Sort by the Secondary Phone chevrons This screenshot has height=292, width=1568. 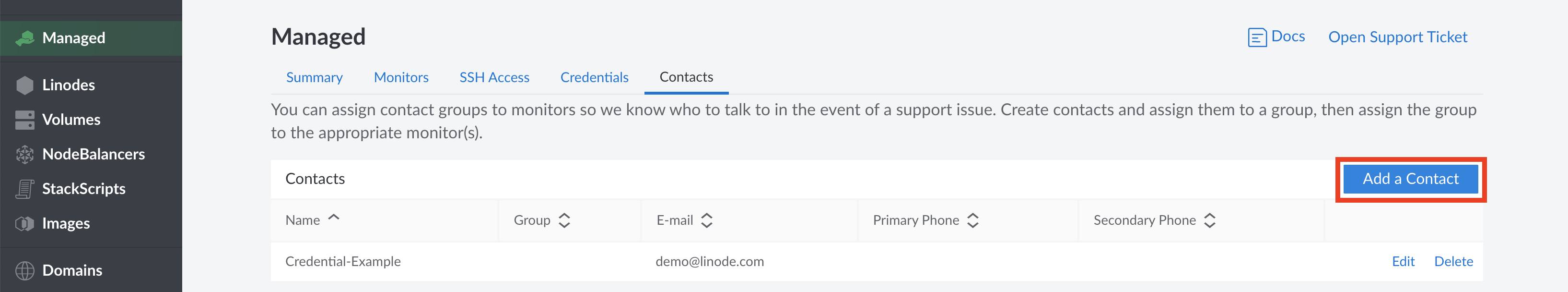[x=1211, y=220]
